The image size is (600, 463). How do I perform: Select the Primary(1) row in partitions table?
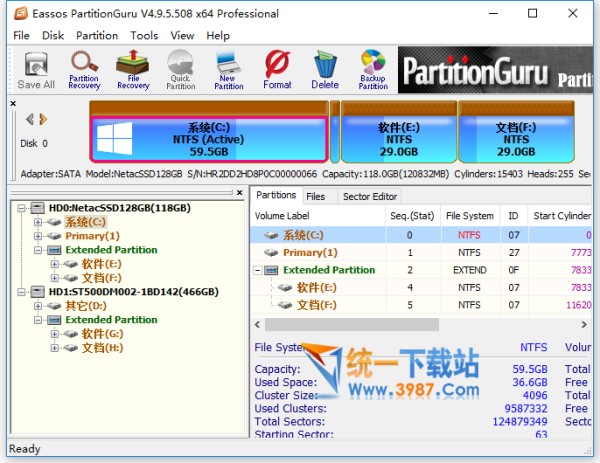(x=421, y=253)
